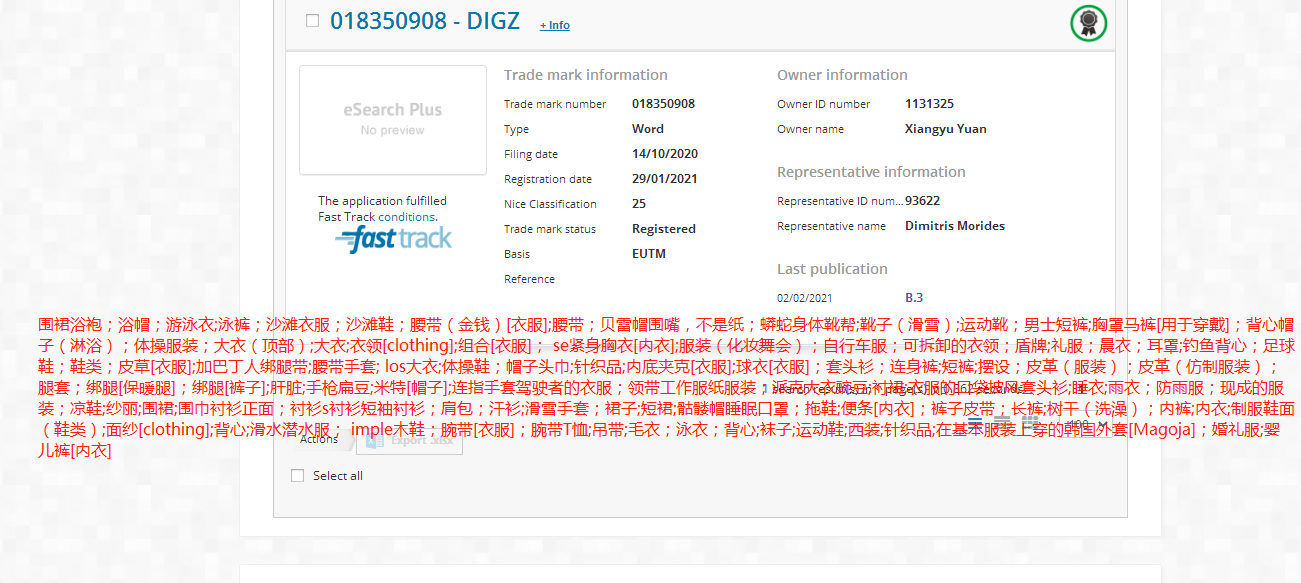Click the Export .xlsx button
Image resolution: width=1301 pixels, height=583 pixels.
coord(410,439)
